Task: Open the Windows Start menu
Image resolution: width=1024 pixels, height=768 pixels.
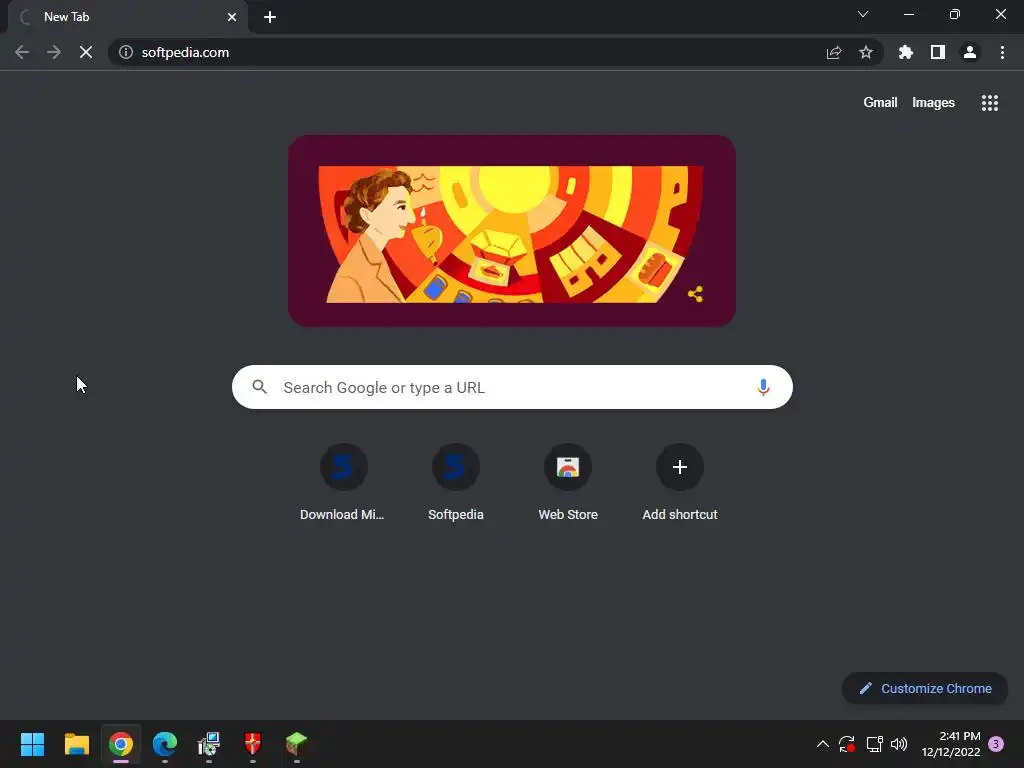Action: [32, 744]
